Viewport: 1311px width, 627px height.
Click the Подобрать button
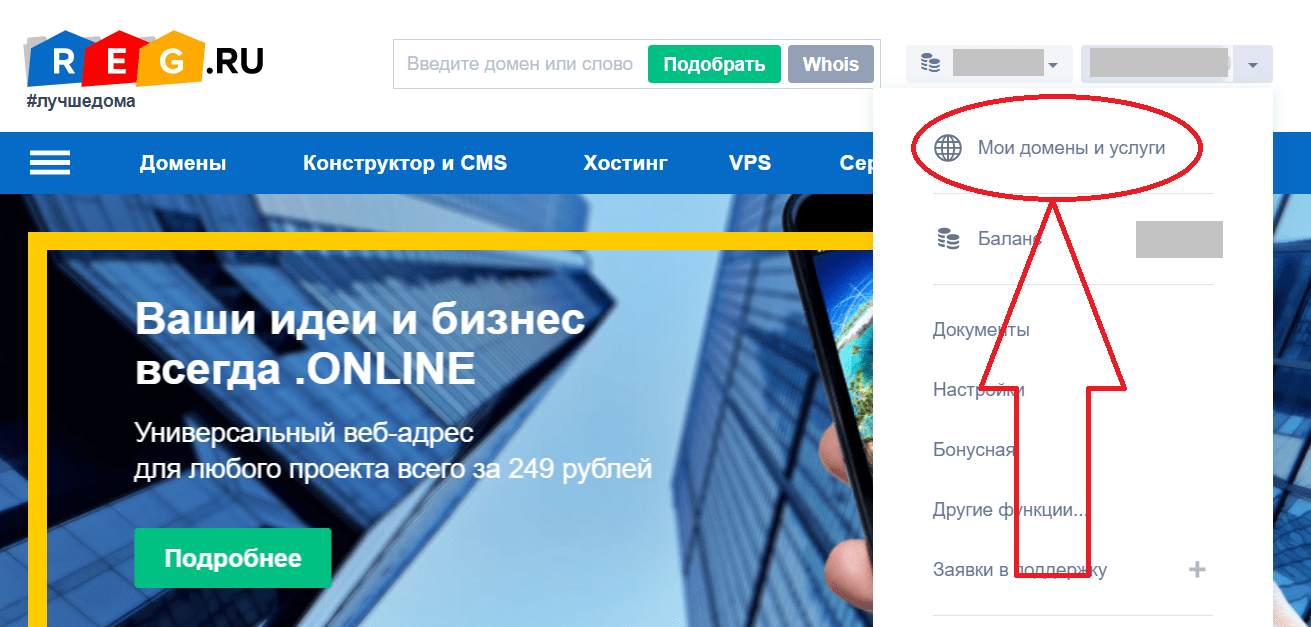(x=714, y=64)
